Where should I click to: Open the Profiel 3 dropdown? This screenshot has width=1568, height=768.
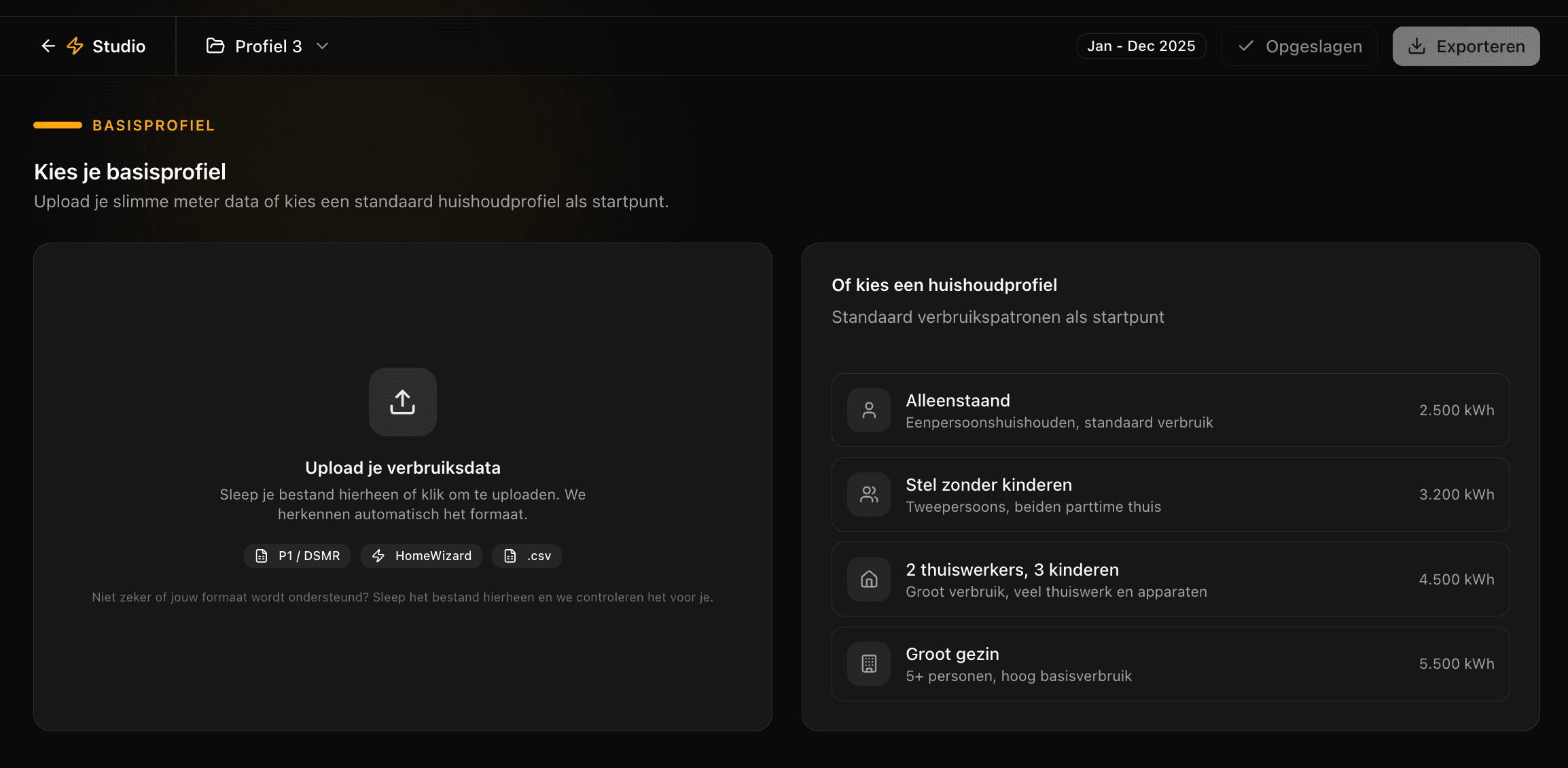tap(323, 46)
